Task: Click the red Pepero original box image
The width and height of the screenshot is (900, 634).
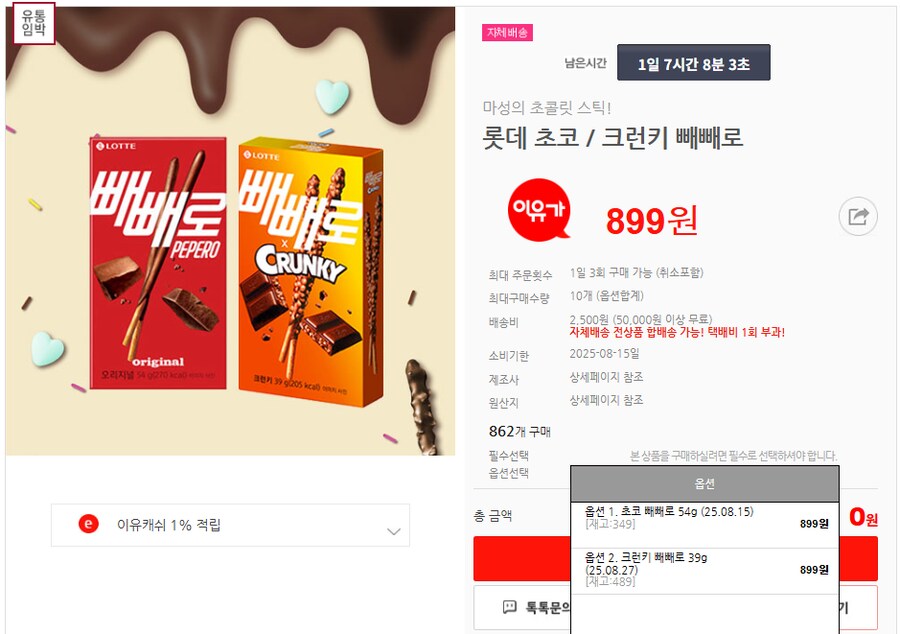Action: click(x=158, y=263)
